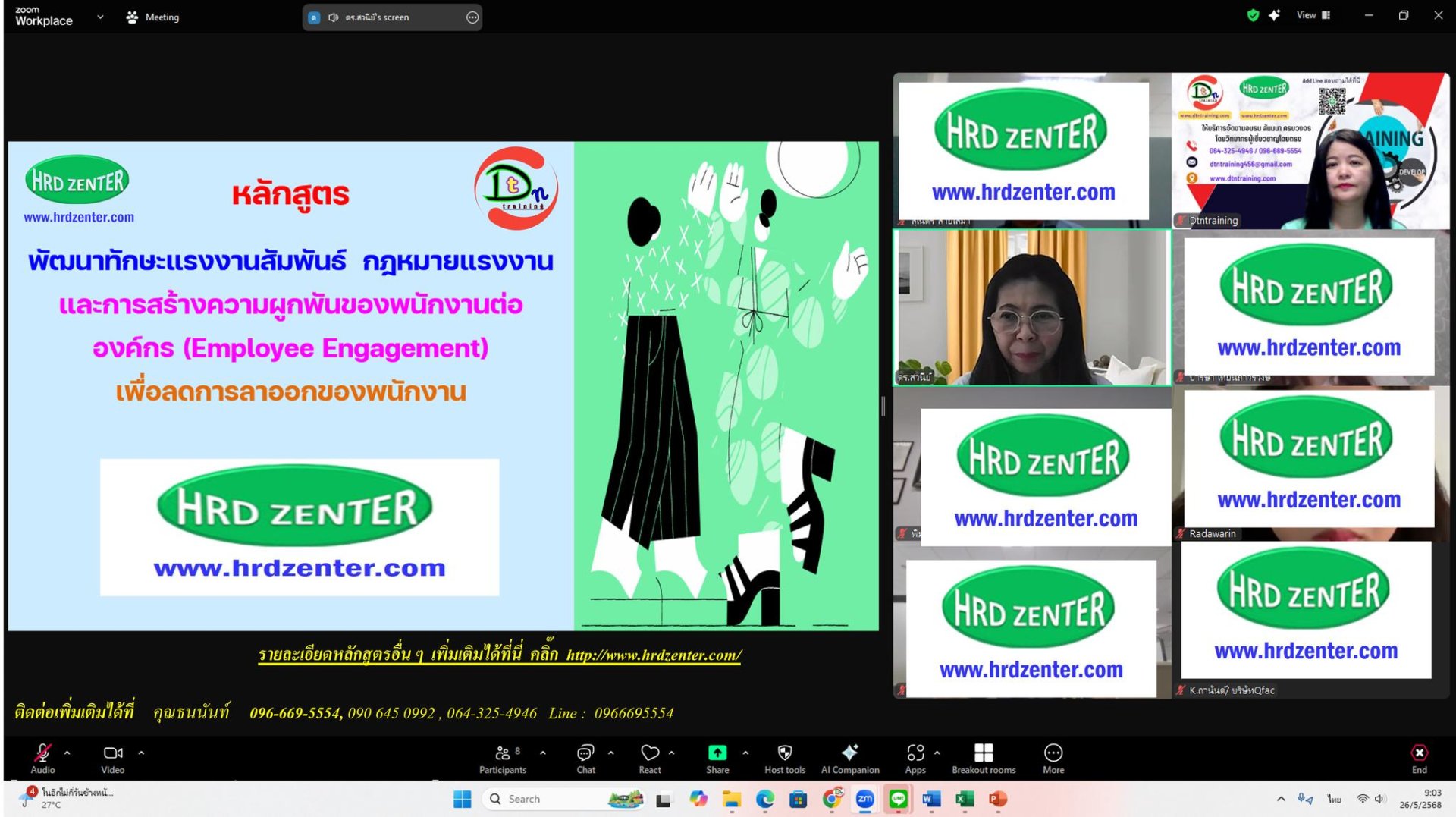Open the AI Companion panel

850,758
